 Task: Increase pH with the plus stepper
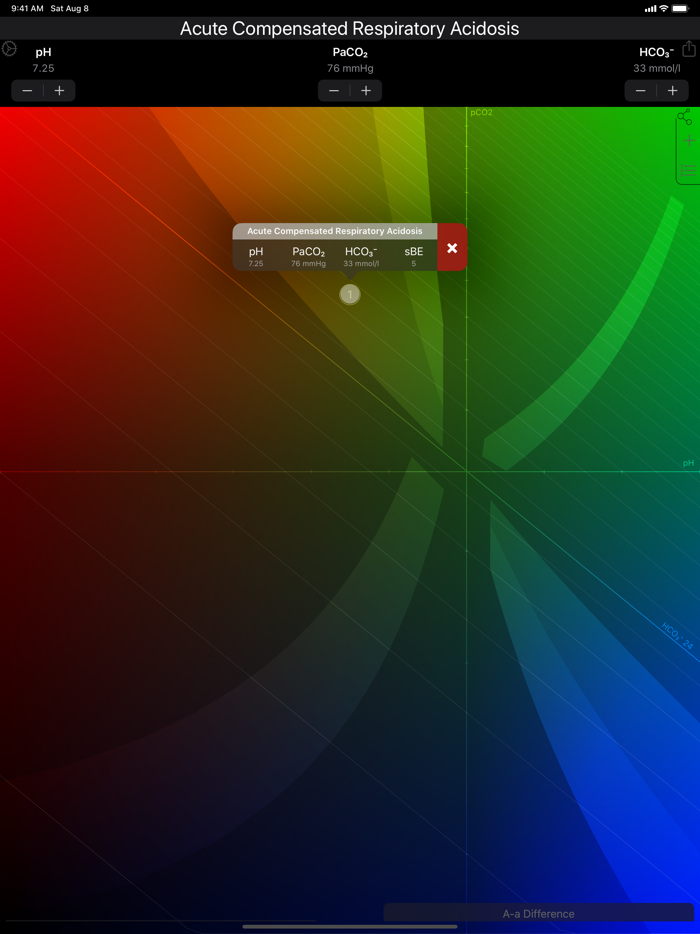point(60,91)
